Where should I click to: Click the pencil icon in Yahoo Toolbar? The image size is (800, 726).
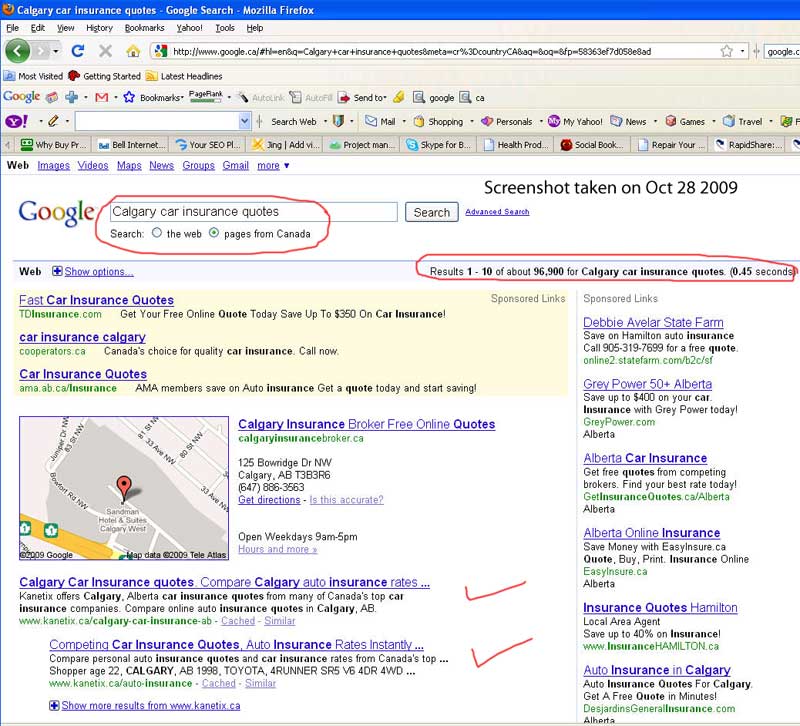(53, 121)
